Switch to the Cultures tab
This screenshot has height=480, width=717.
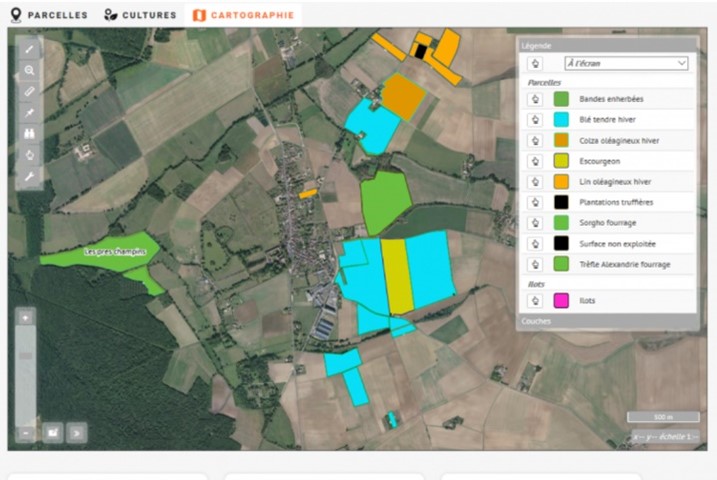click(x=140, y=15)
